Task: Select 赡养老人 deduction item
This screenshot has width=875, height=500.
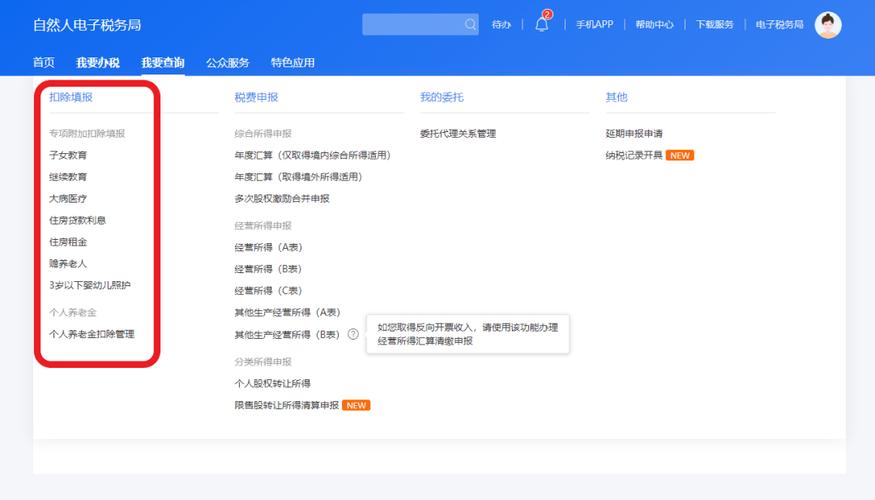Action: [68, 263]
